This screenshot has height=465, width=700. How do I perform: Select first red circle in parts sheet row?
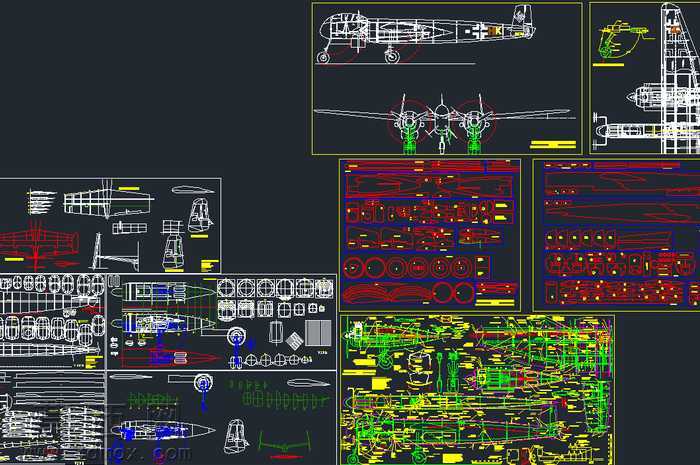click(354, 268)
